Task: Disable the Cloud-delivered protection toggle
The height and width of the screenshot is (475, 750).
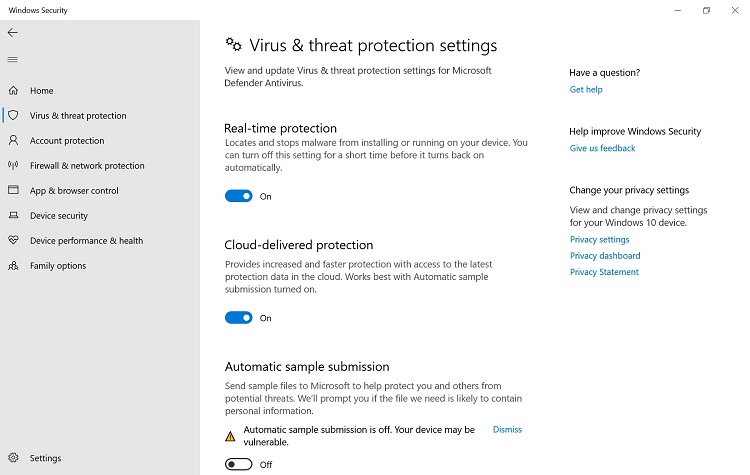Action: [x=239, y=318]
